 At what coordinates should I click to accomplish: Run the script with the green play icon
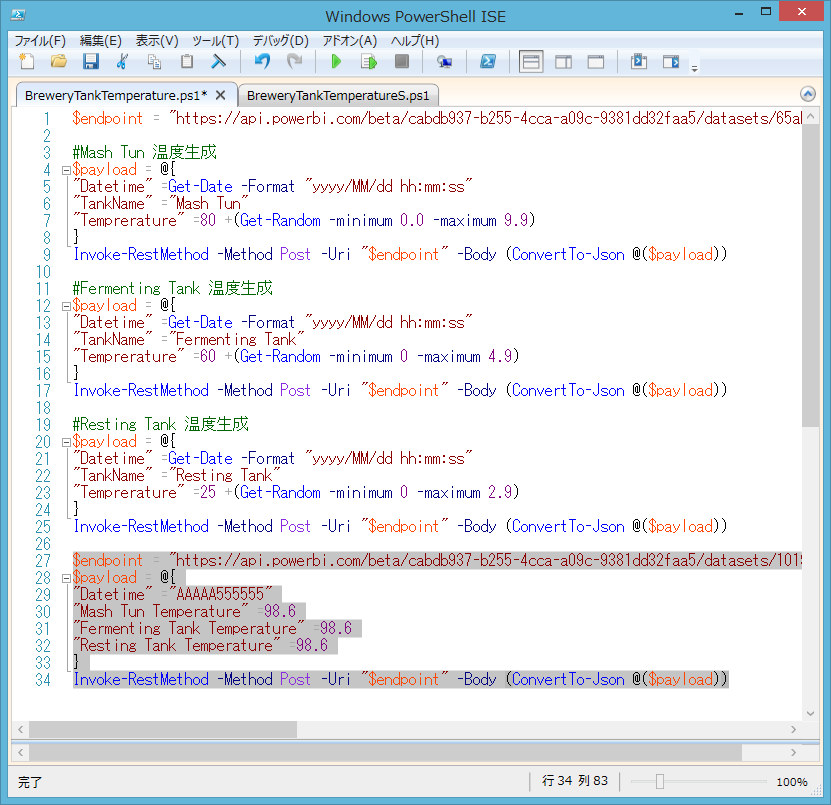[x=336, y=61]
